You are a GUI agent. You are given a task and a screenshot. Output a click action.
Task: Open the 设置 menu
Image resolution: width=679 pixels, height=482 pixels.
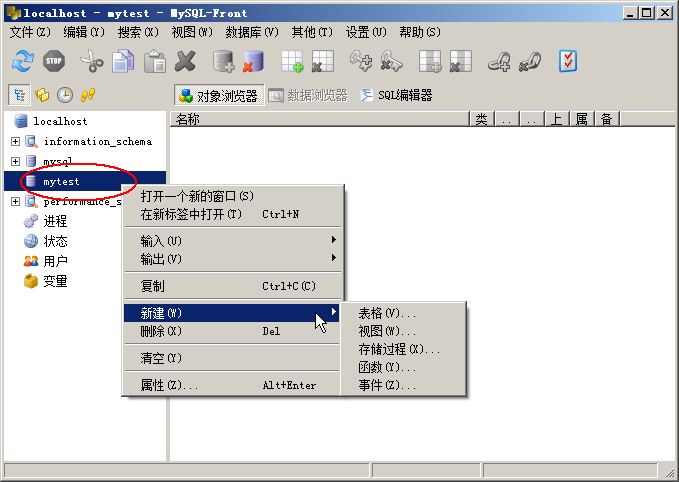(x=366, y=32)
